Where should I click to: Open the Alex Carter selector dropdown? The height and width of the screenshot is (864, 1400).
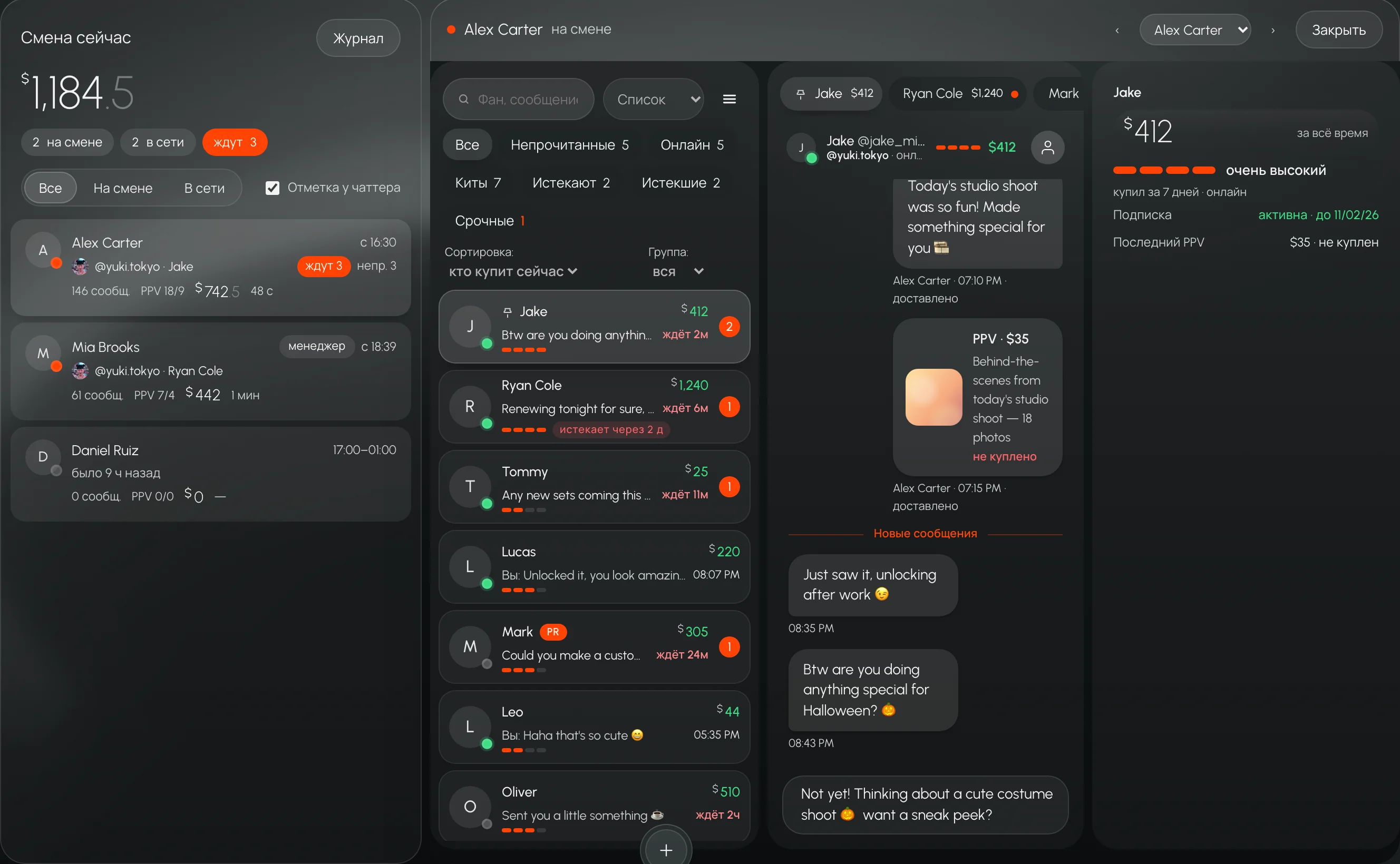tap(1195, 30)
